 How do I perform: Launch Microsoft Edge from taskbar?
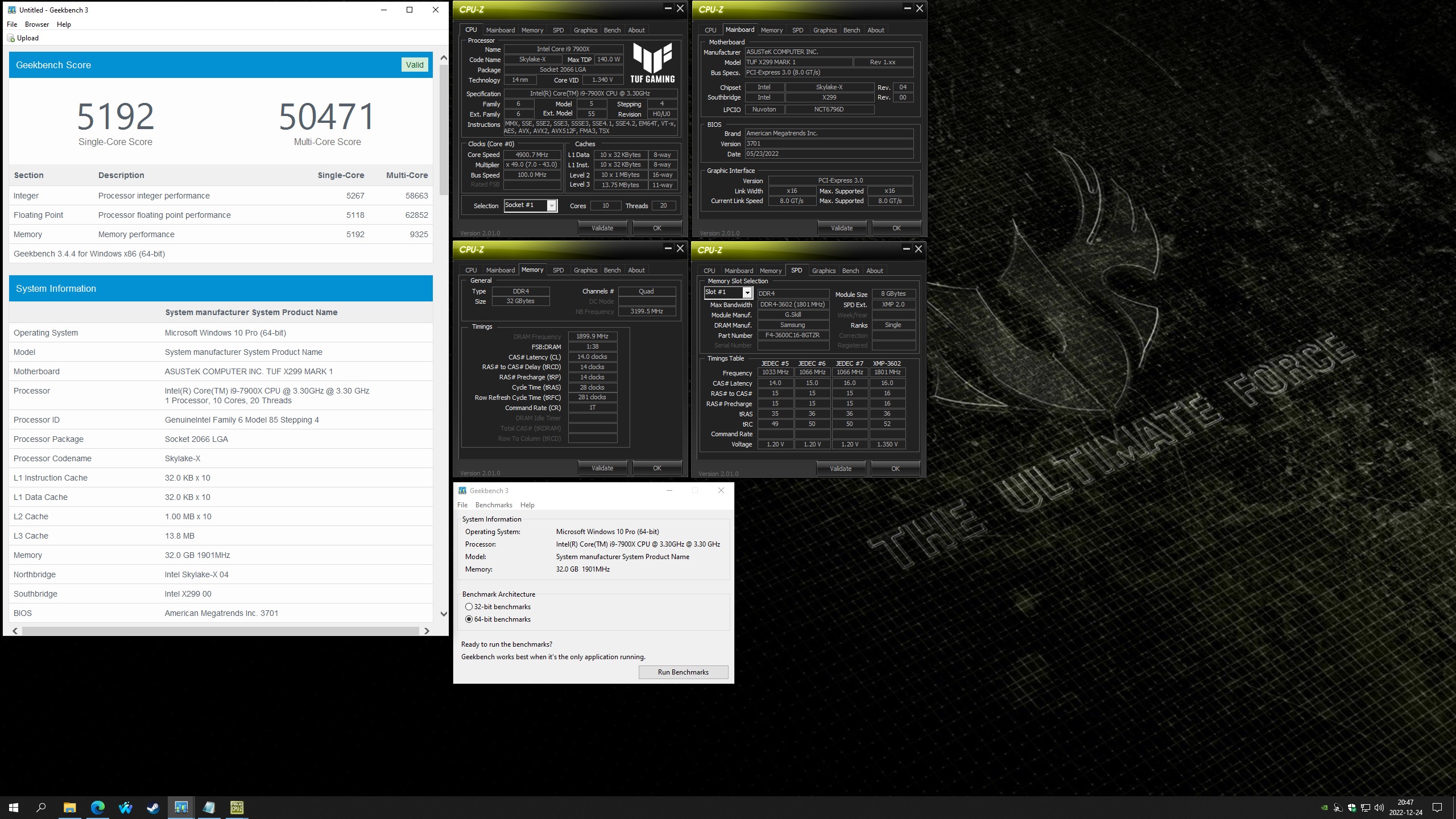tap(97, 807)
